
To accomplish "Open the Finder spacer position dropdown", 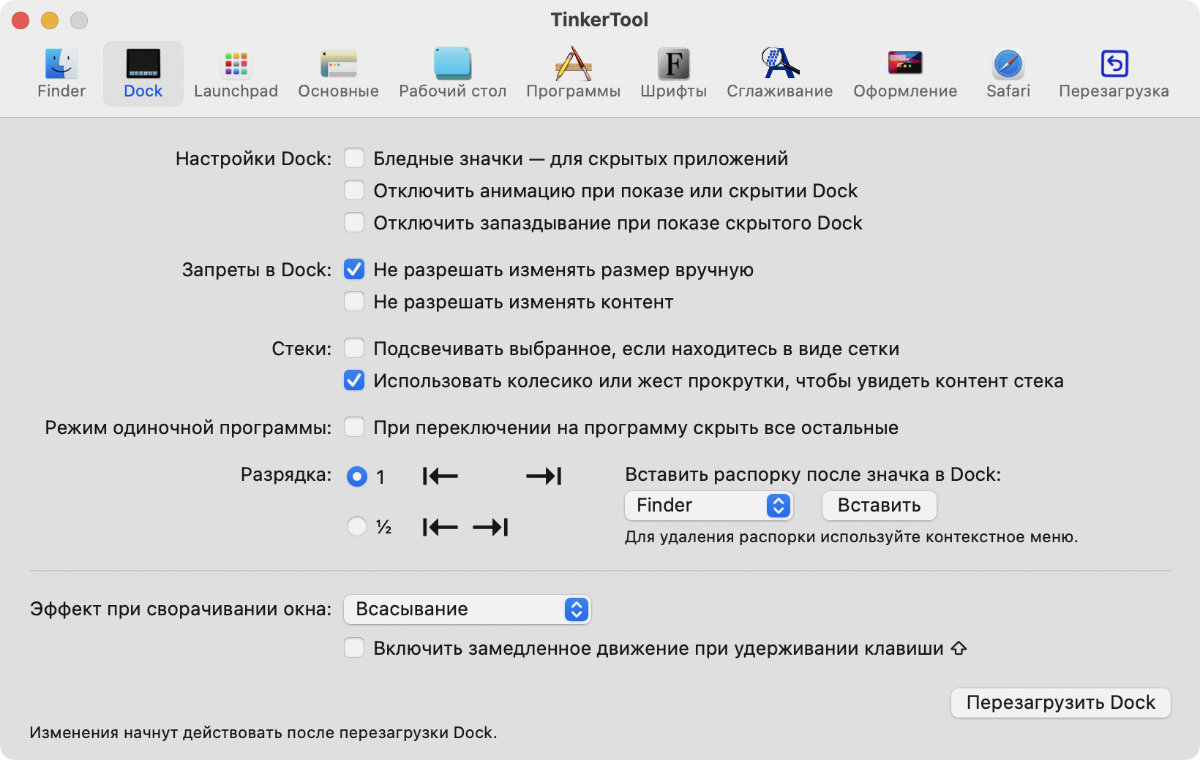I will coord(708,505).
